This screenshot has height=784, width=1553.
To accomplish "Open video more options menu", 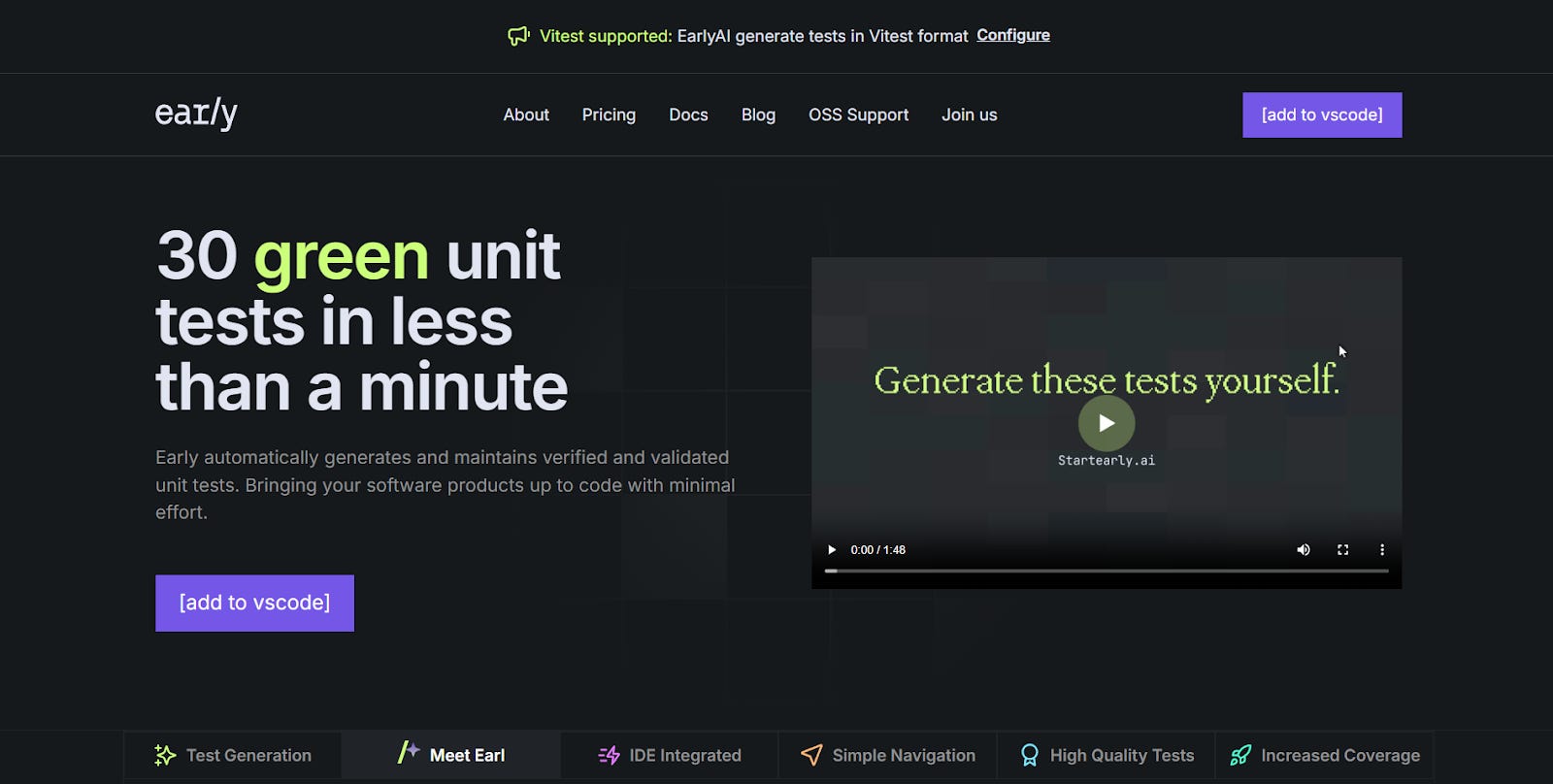I will 1382,549.
